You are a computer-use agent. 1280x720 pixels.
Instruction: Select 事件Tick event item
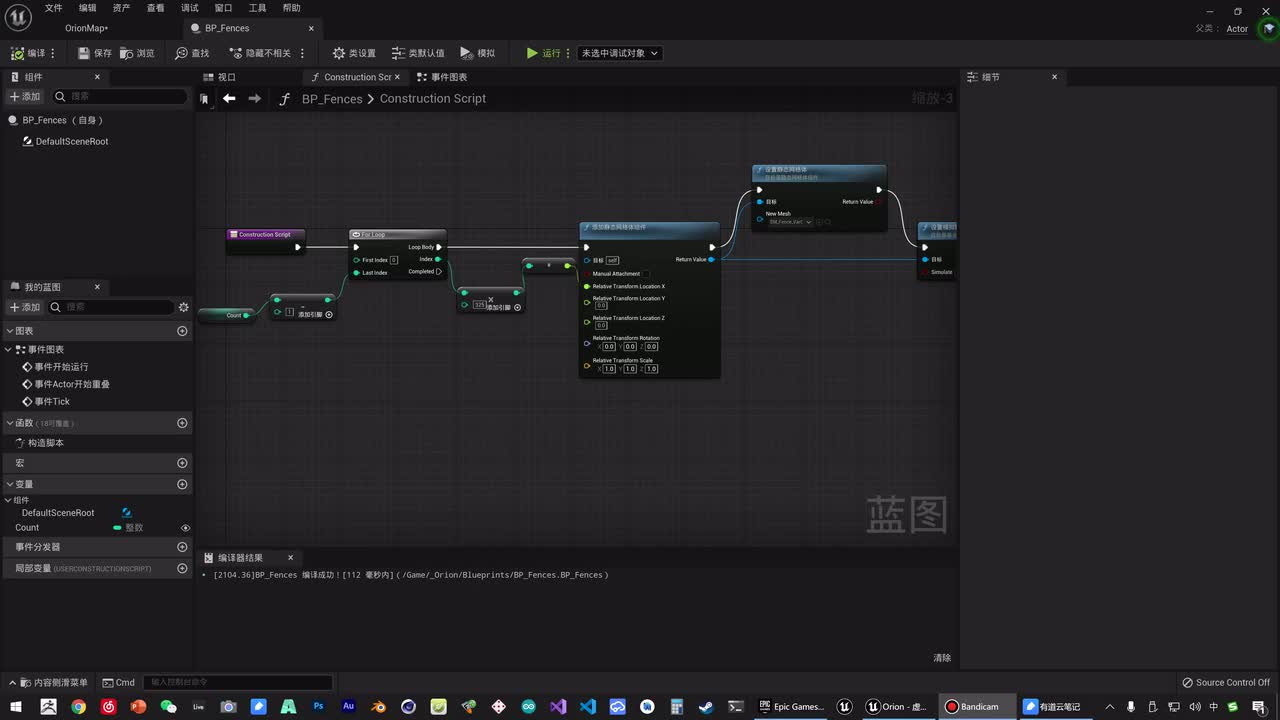[52, 402]
